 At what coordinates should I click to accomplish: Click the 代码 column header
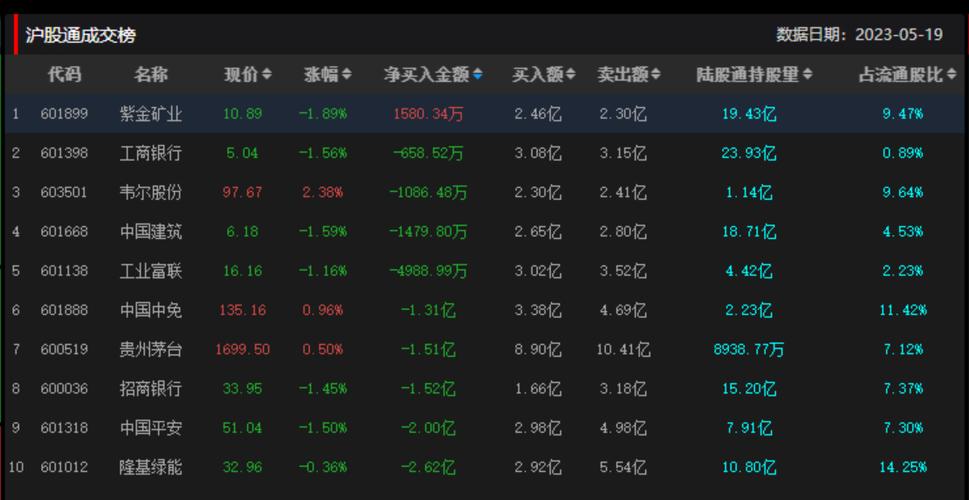click(x=64, y=74)
